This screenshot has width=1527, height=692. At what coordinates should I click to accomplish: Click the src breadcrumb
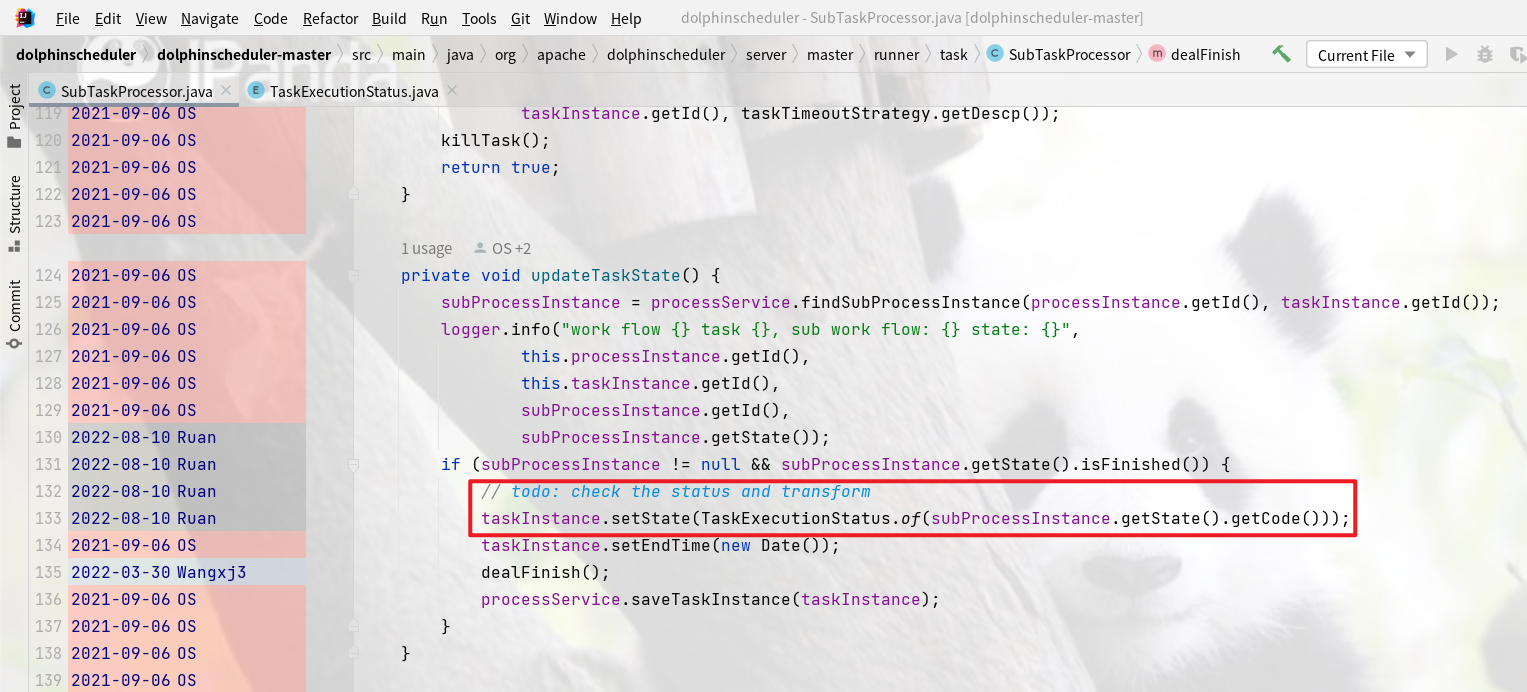361,54
